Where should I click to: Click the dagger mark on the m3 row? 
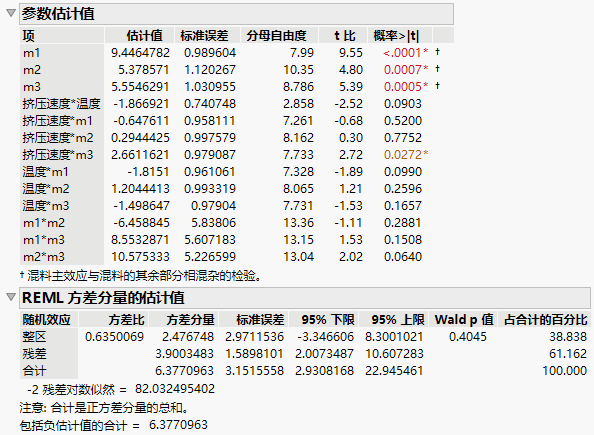pyautogui.click(x=438, y=86)
